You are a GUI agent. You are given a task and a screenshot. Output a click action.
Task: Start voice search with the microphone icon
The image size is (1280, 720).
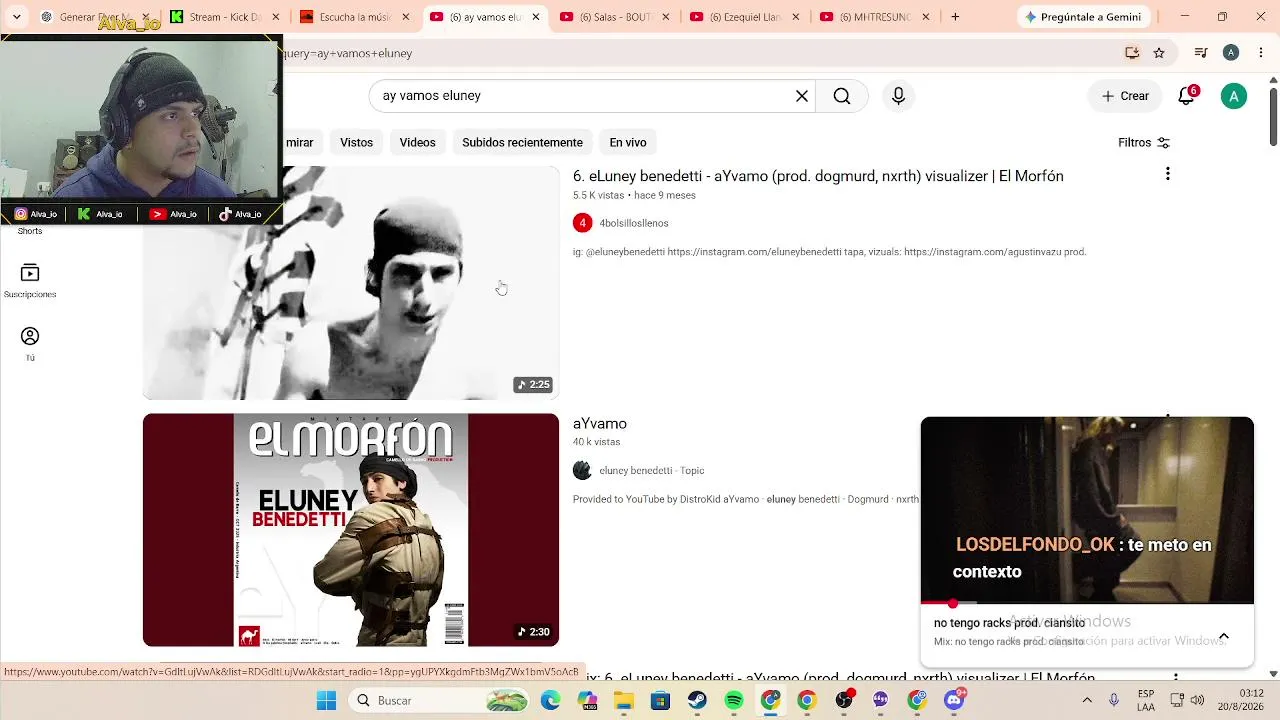tap(898, 96)
